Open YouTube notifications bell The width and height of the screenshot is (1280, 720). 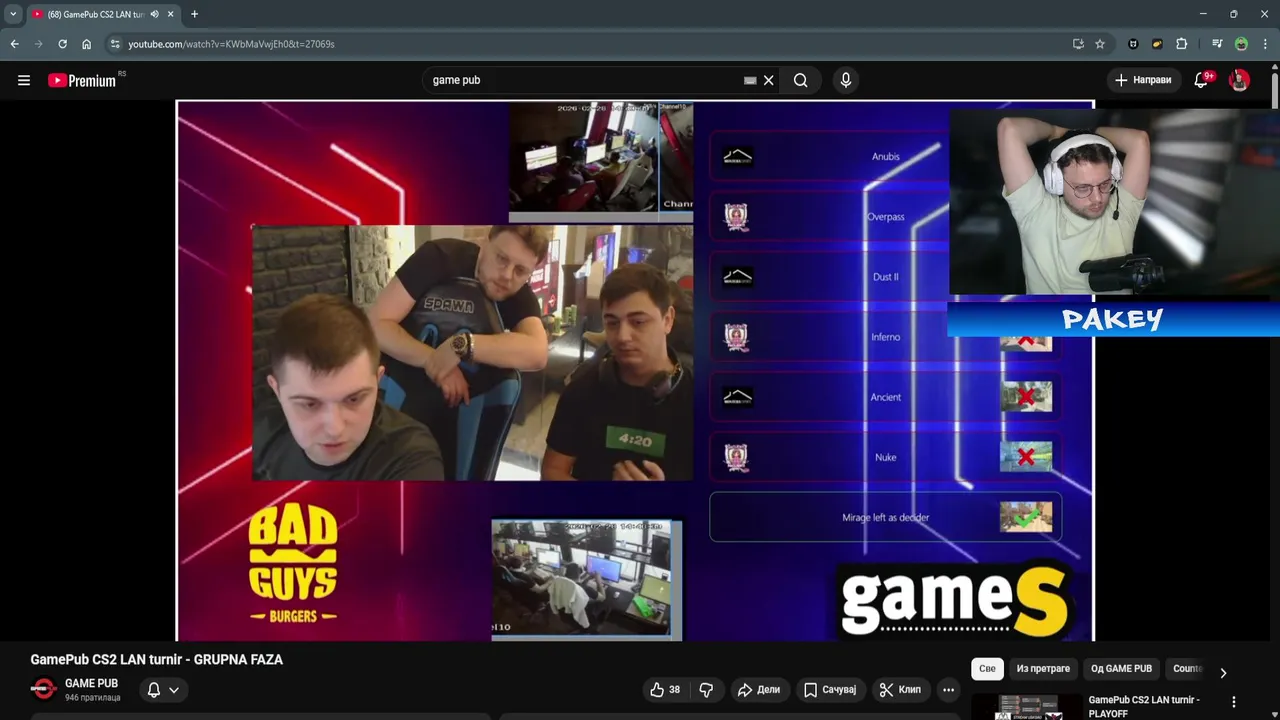[1201, 80]
